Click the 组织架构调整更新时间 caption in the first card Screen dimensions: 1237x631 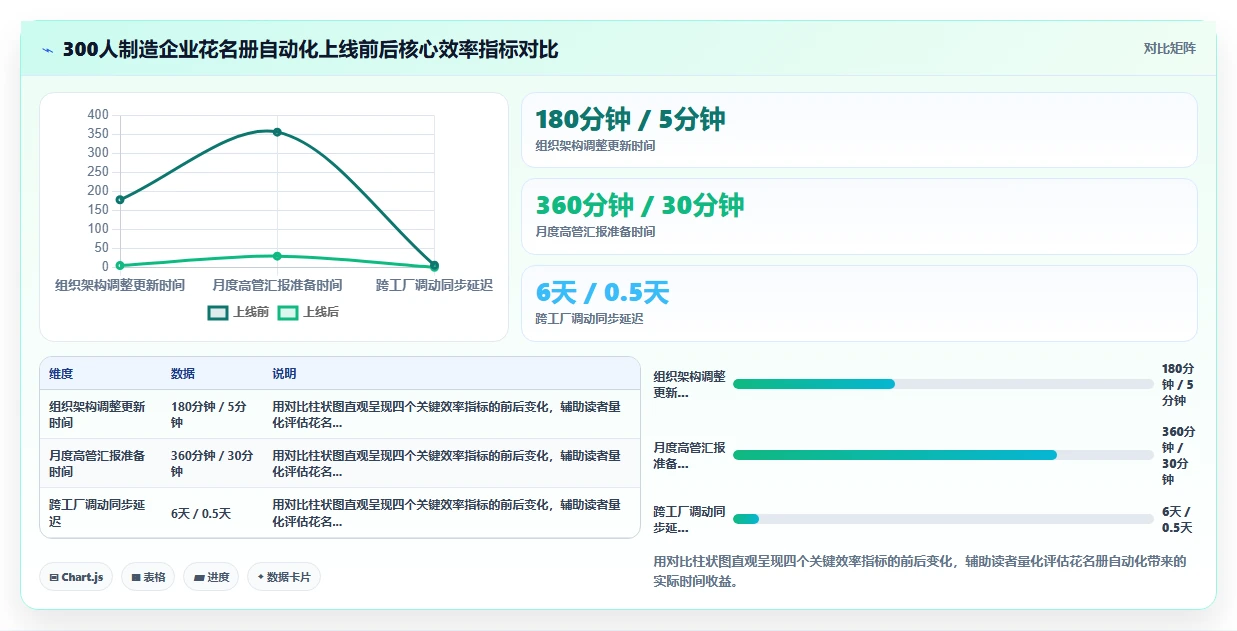click(596, 146)
